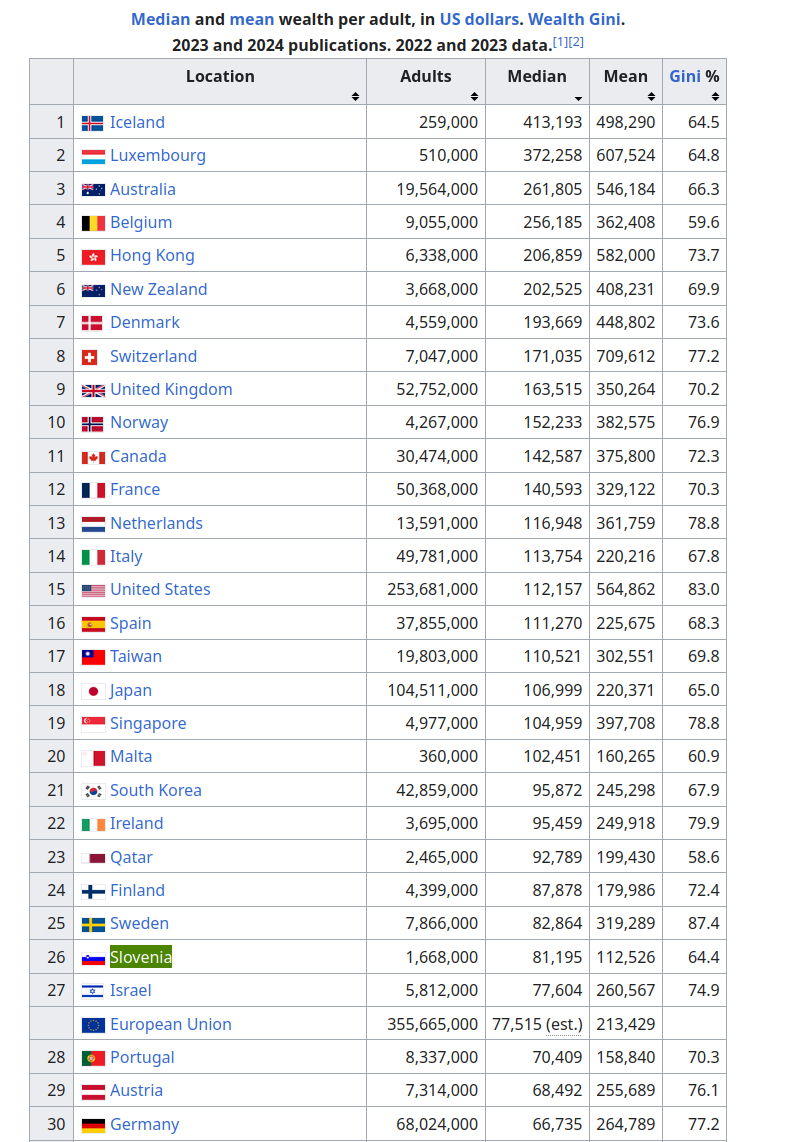Image resolution: width=803 pixels, height=1142 pixels.
Task: Click Iceland median value 413,193
Action: (x=553, y=122)
